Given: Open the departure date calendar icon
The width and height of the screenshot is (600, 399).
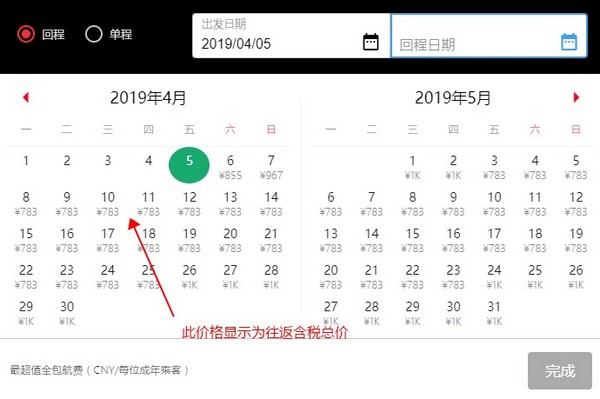Looking at the screenshot, I should tap(370, 42).
